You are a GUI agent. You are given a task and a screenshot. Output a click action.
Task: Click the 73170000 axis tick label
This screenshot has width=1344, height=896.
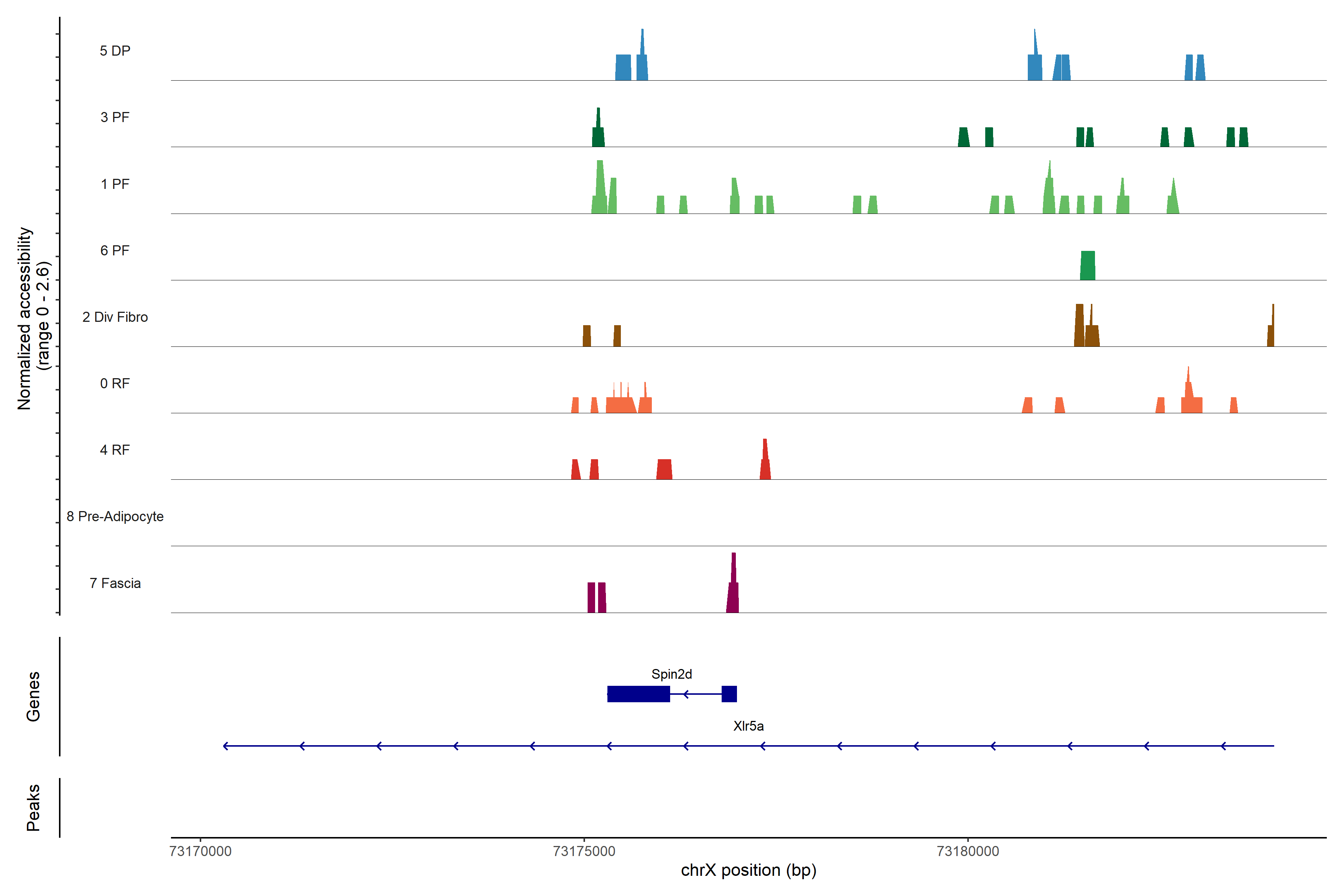pyautogui.click(x=200, y=852)
